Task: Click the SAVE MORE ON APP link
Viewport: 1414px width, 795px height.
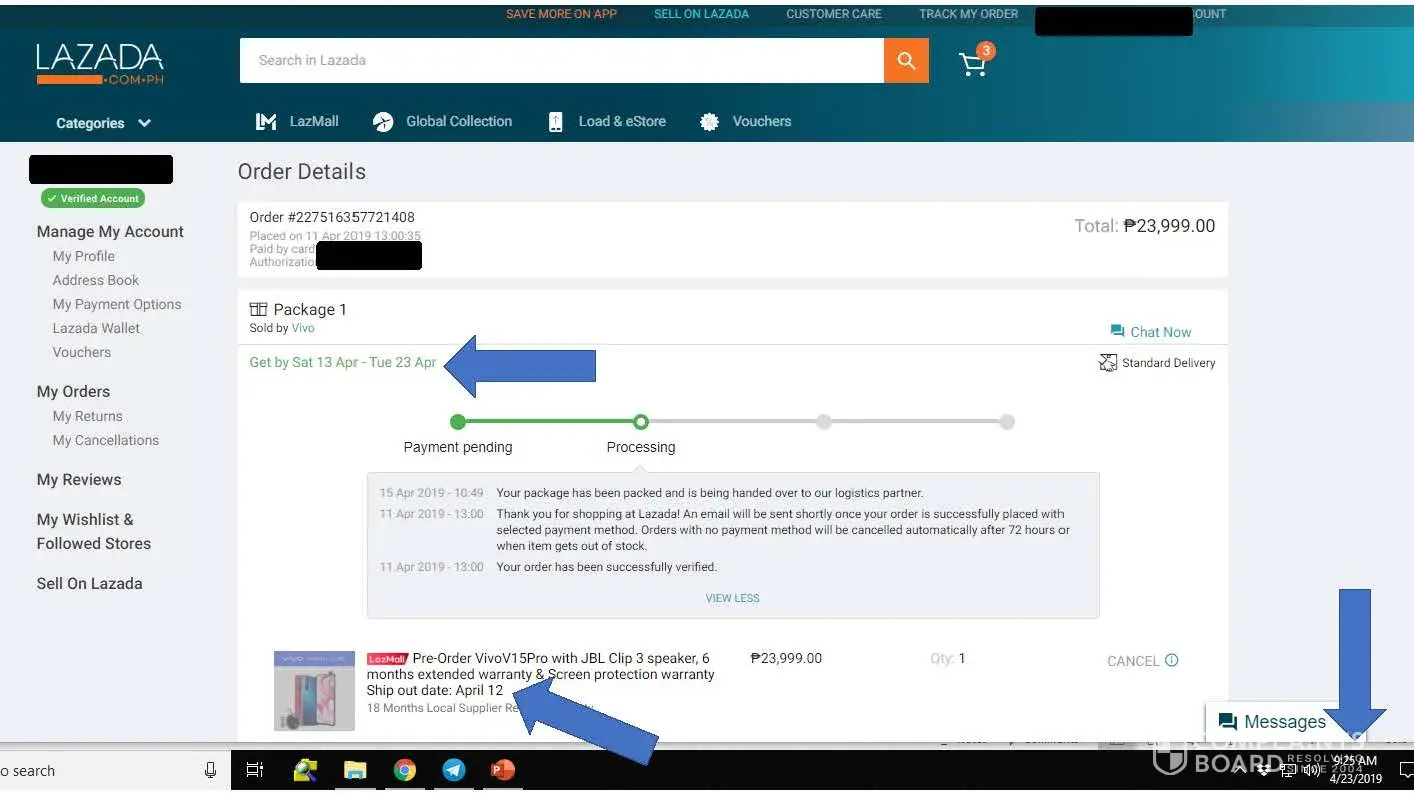Action: click(561, 14)
